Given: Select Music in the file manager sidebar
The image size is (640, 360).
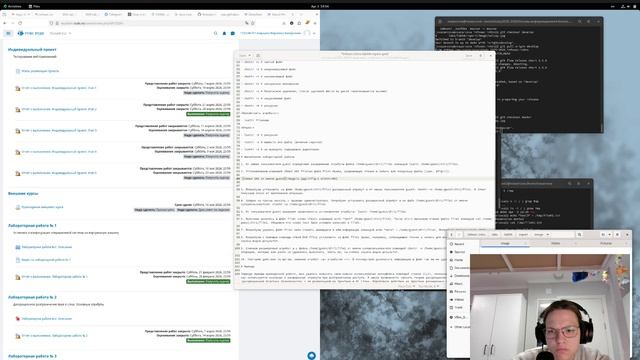Looking at the screenshot, I should (x=459, y=284).
